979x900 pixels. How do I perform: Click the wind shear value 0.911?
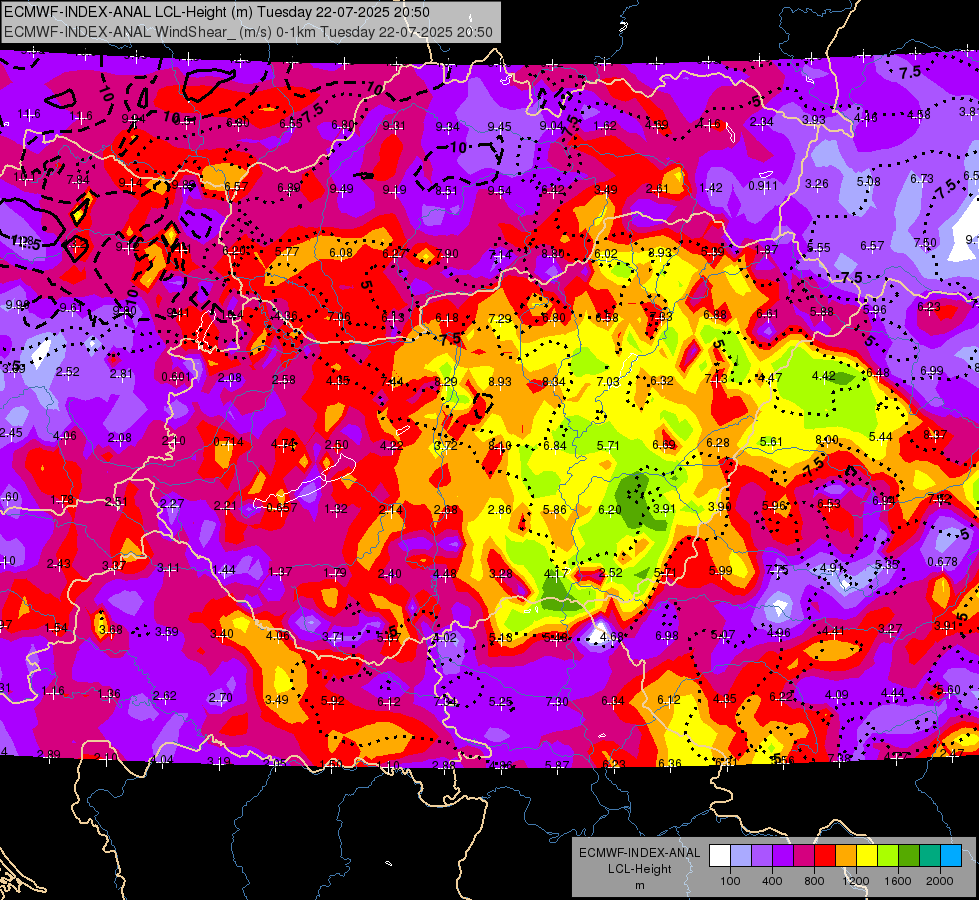coord(763,185)
